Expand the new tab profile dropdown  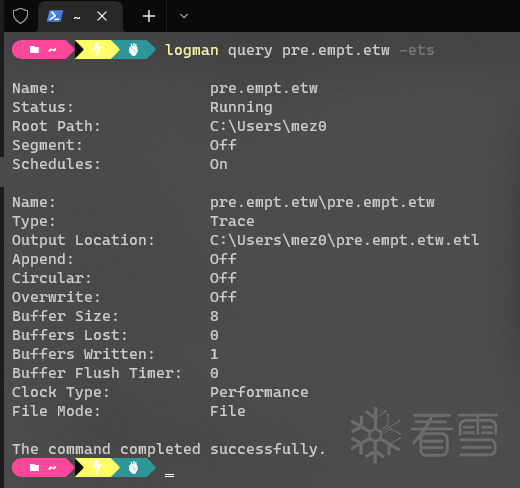click(184, 16)
